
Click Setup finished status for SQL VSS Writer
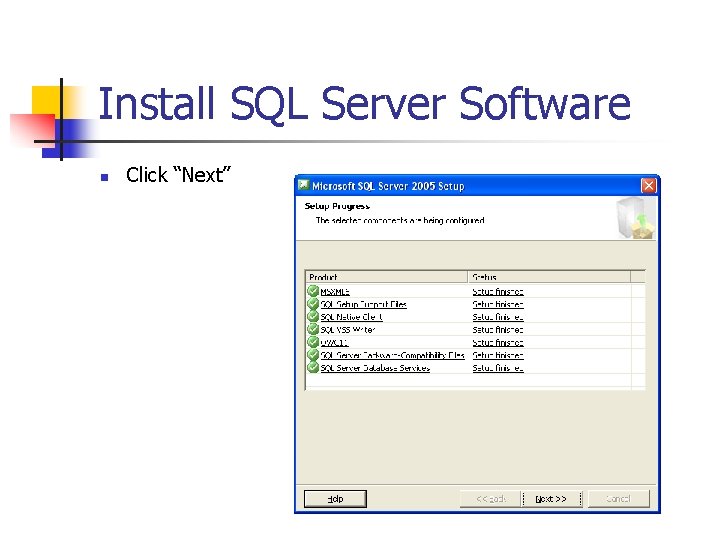[x=498, y=330]
